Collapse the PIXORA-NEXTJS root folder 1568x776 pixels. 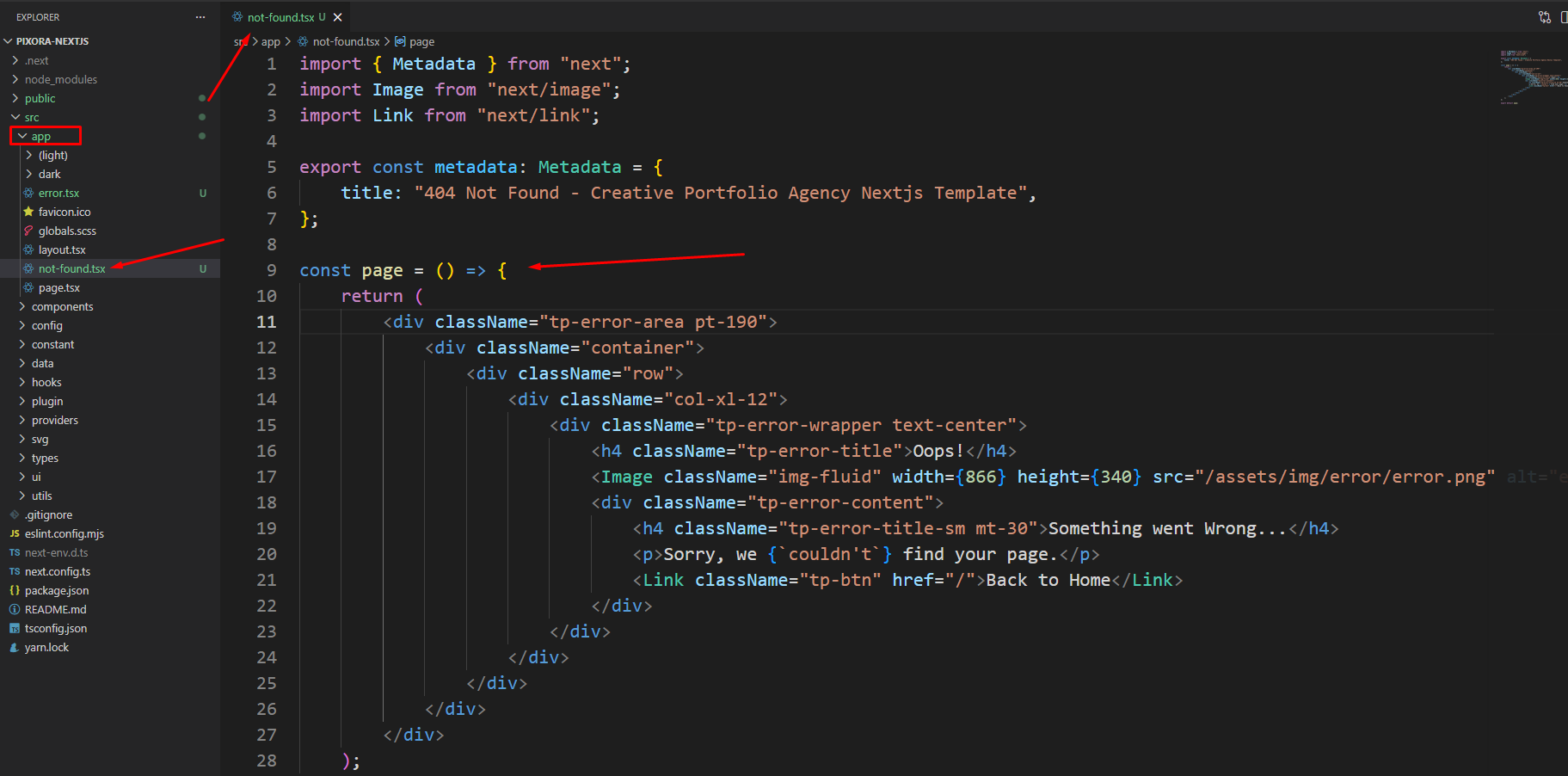pos(9,41)
